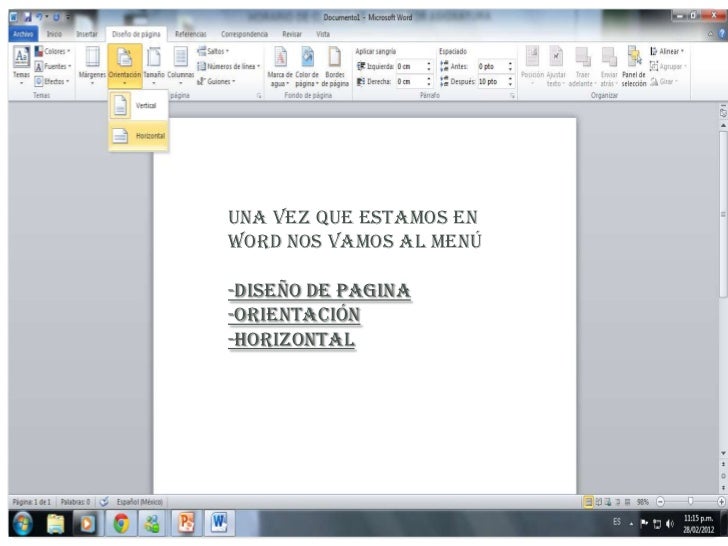Viewport: 728px width, 546px height.
Task: Open Color de página button
Action: 307,66
